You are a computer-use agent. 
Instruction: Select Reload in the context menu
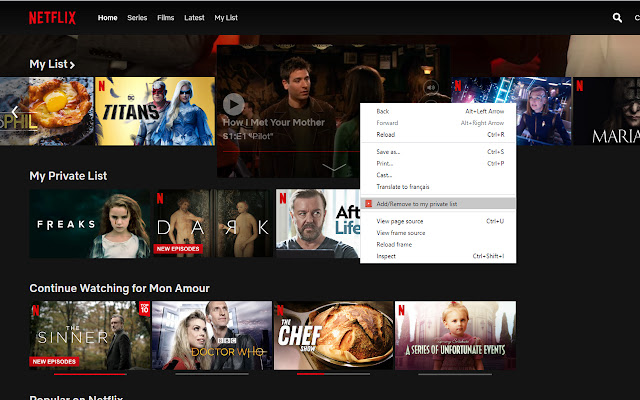click(438, 134)
